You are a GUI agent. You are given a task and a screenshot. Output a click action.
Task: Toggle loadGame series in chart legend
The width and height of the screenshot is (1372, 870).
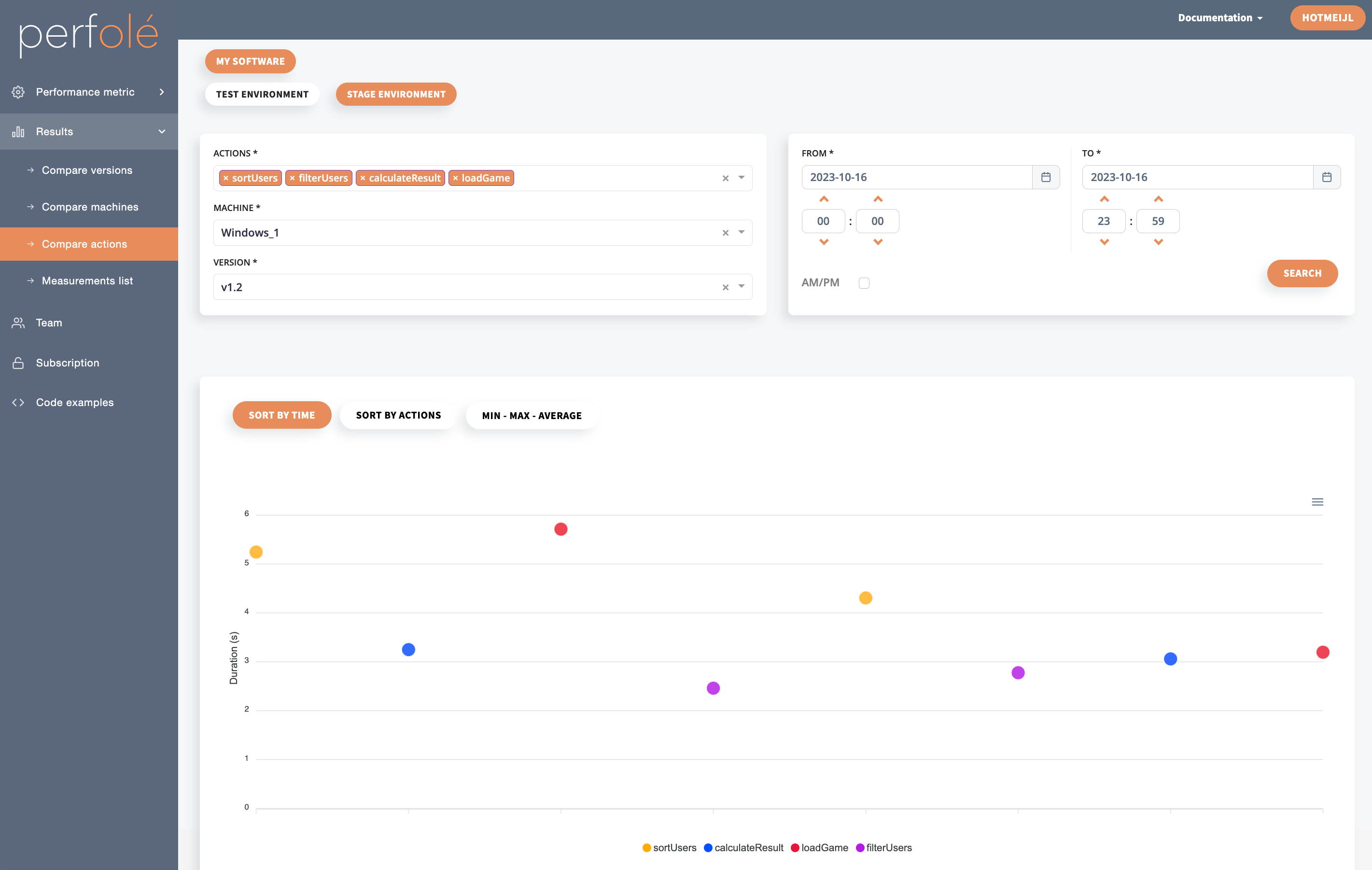pyautogui.click(x=819, y=848)
